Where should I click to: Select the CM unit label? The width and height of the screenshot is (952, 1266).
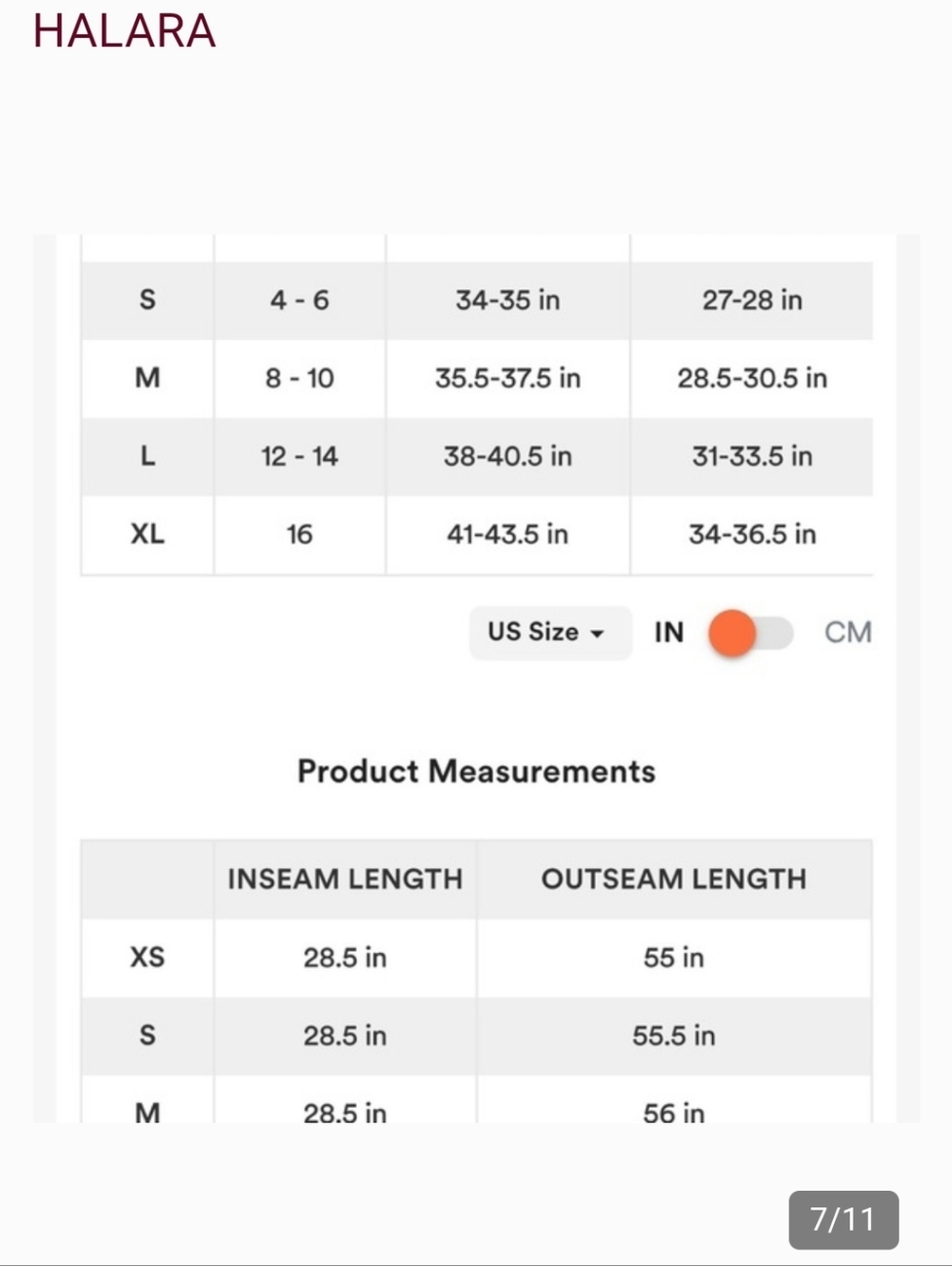(847, 632)
